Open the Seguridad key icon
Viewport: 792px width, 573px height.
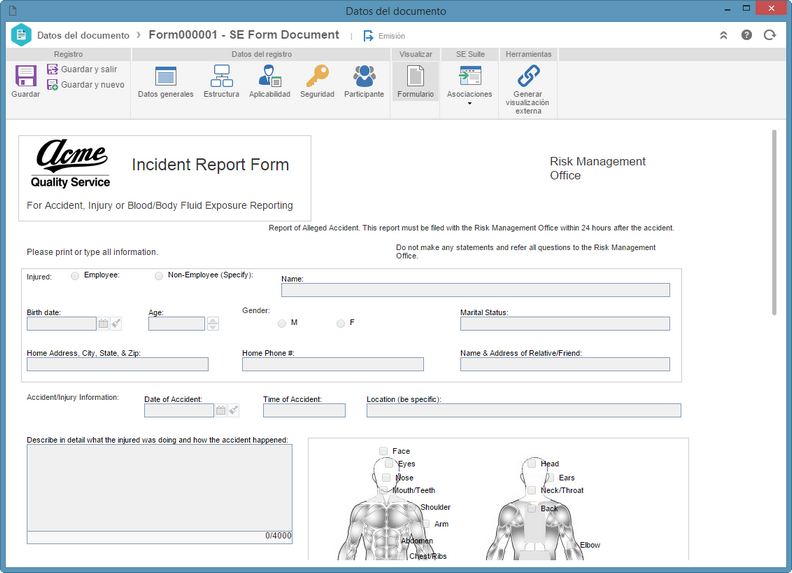tap(317, 76)
